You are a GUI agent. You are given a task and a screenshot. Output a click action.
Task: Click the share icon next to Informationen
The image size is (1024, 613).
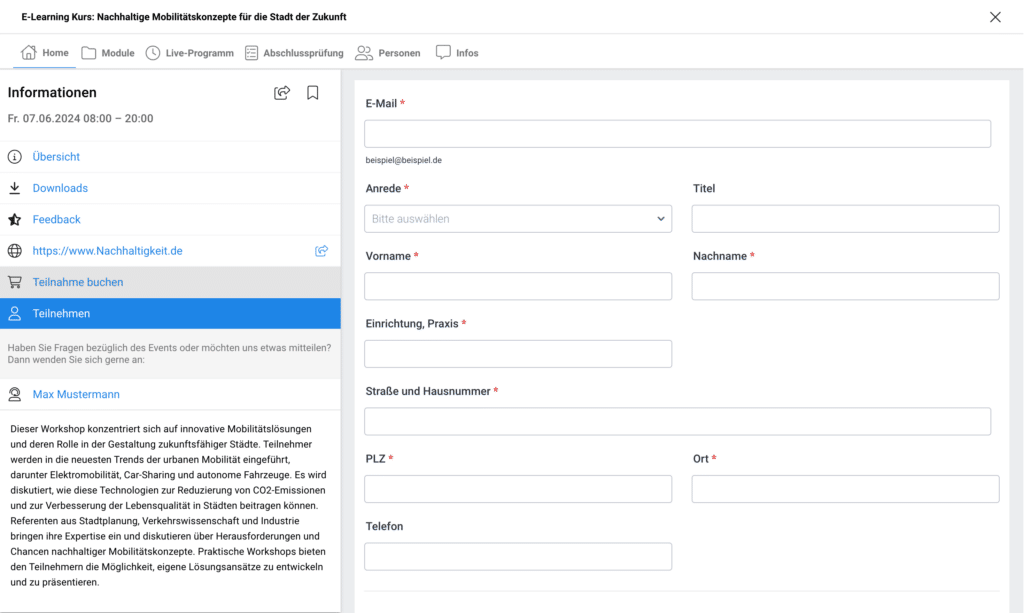282,93
